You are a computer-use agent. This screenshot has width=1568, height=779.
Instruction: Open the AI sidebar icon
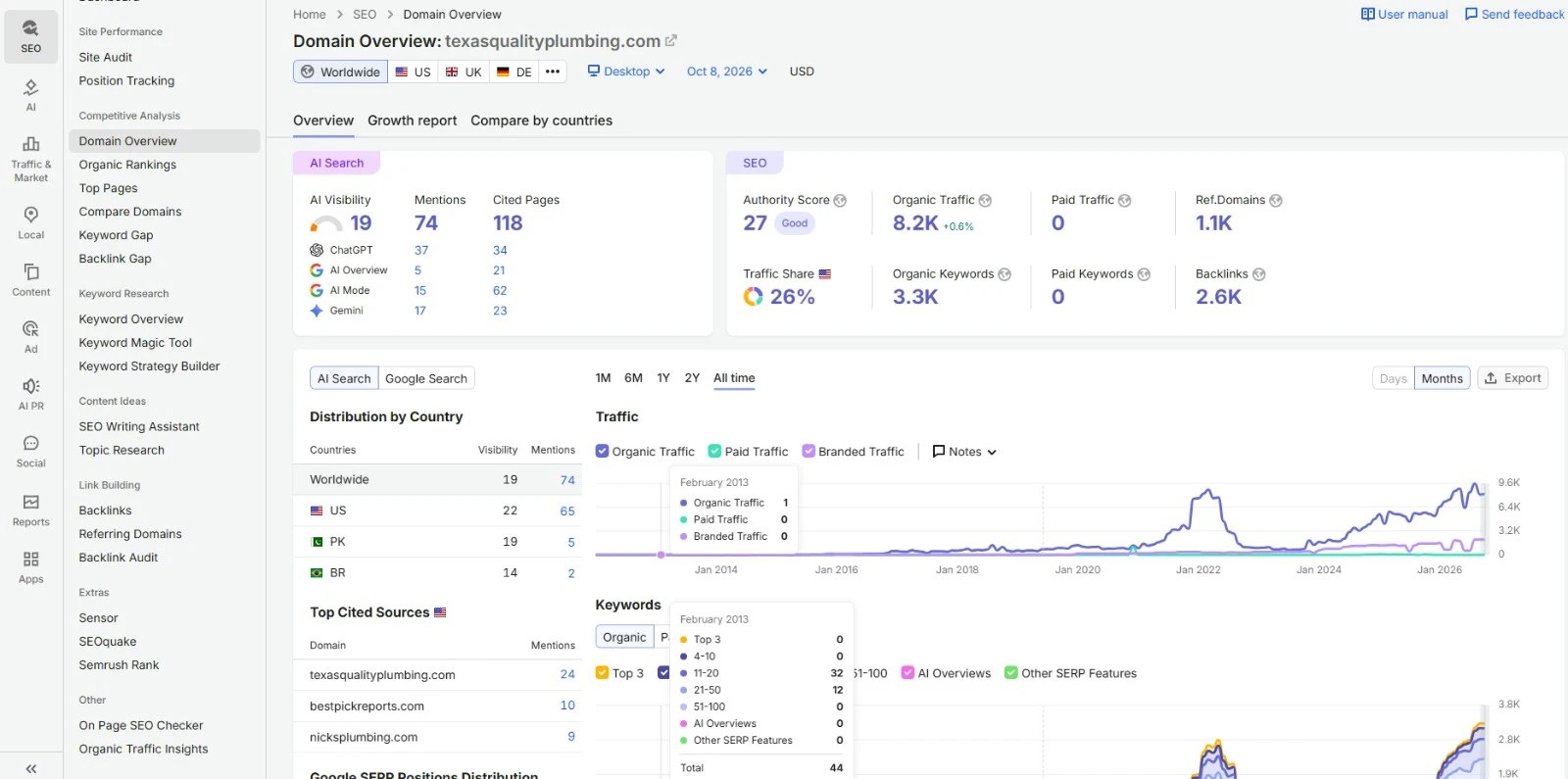(x=30, y=94)
